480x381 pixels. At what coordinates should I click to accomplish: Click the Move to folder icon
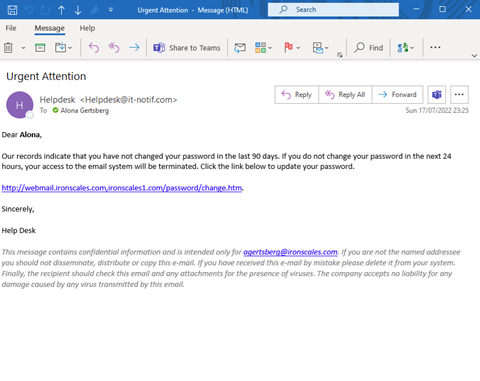pos(60,48)
